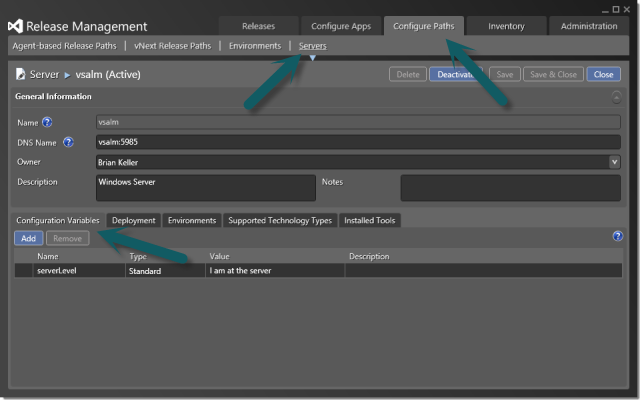Switch to the Deployment tab
Viewport: 640px width, 400px height.
point(133,220)
